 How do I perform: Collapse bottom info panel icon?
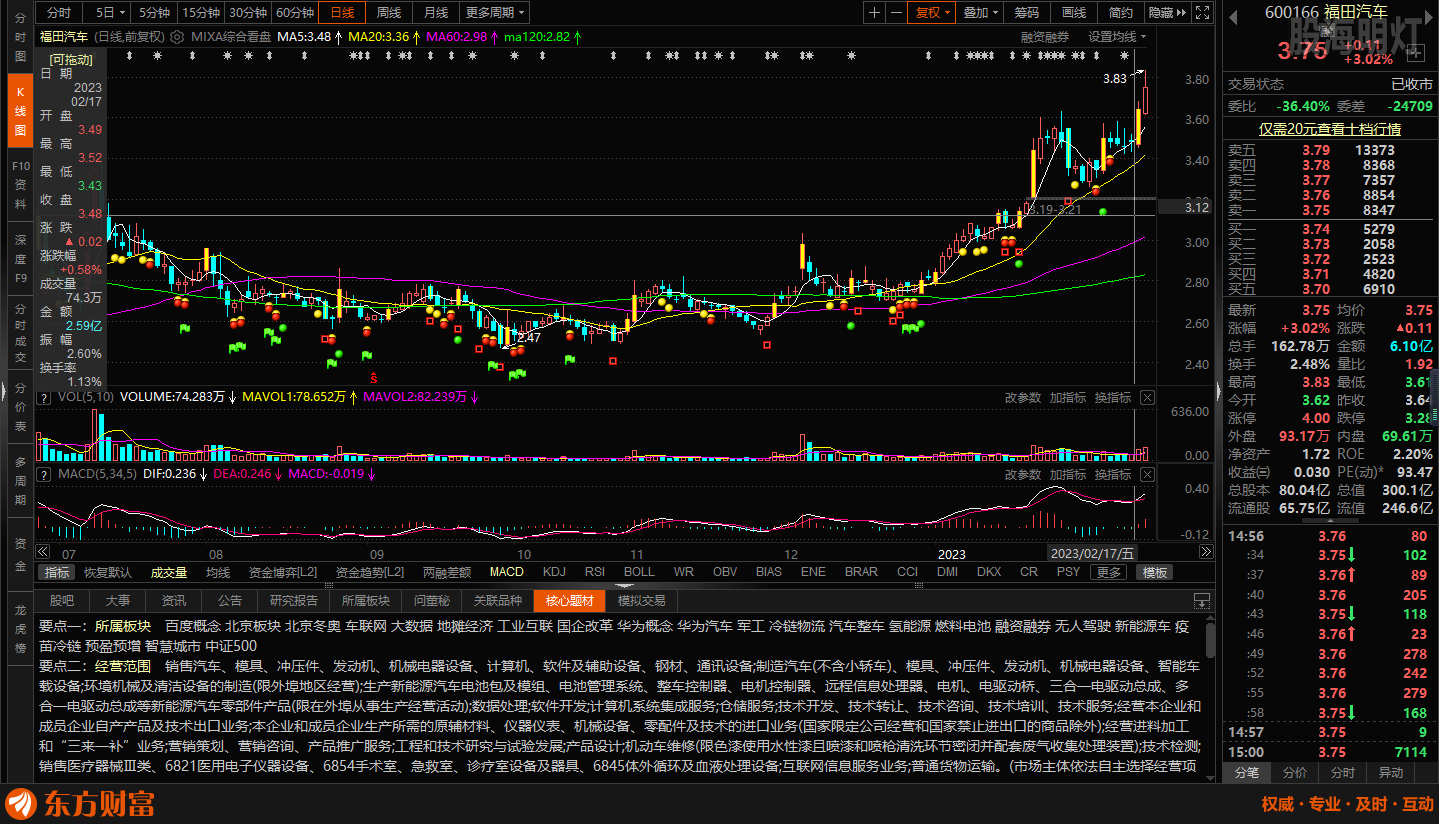[x=1202, y=601]
